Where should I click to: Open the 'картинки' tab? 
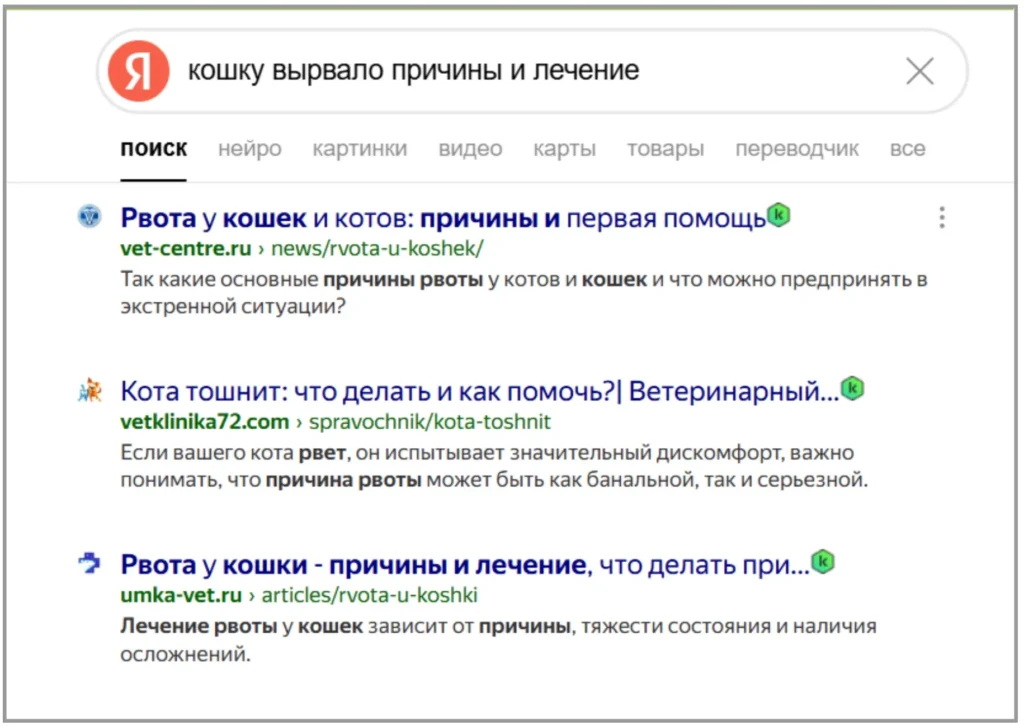360,149
